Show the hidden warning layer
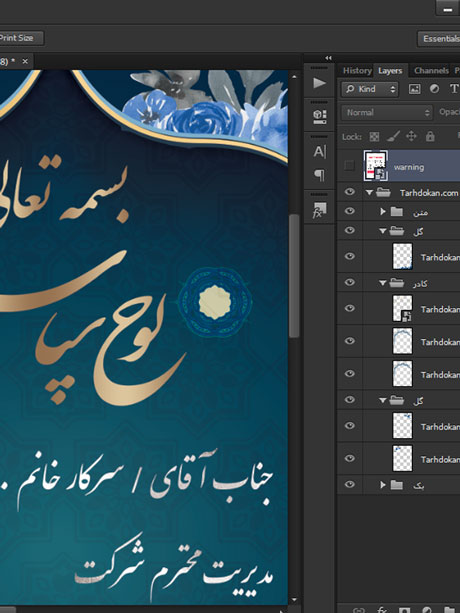The height and width of the screenshot is (613, 460). click(349, 166)
